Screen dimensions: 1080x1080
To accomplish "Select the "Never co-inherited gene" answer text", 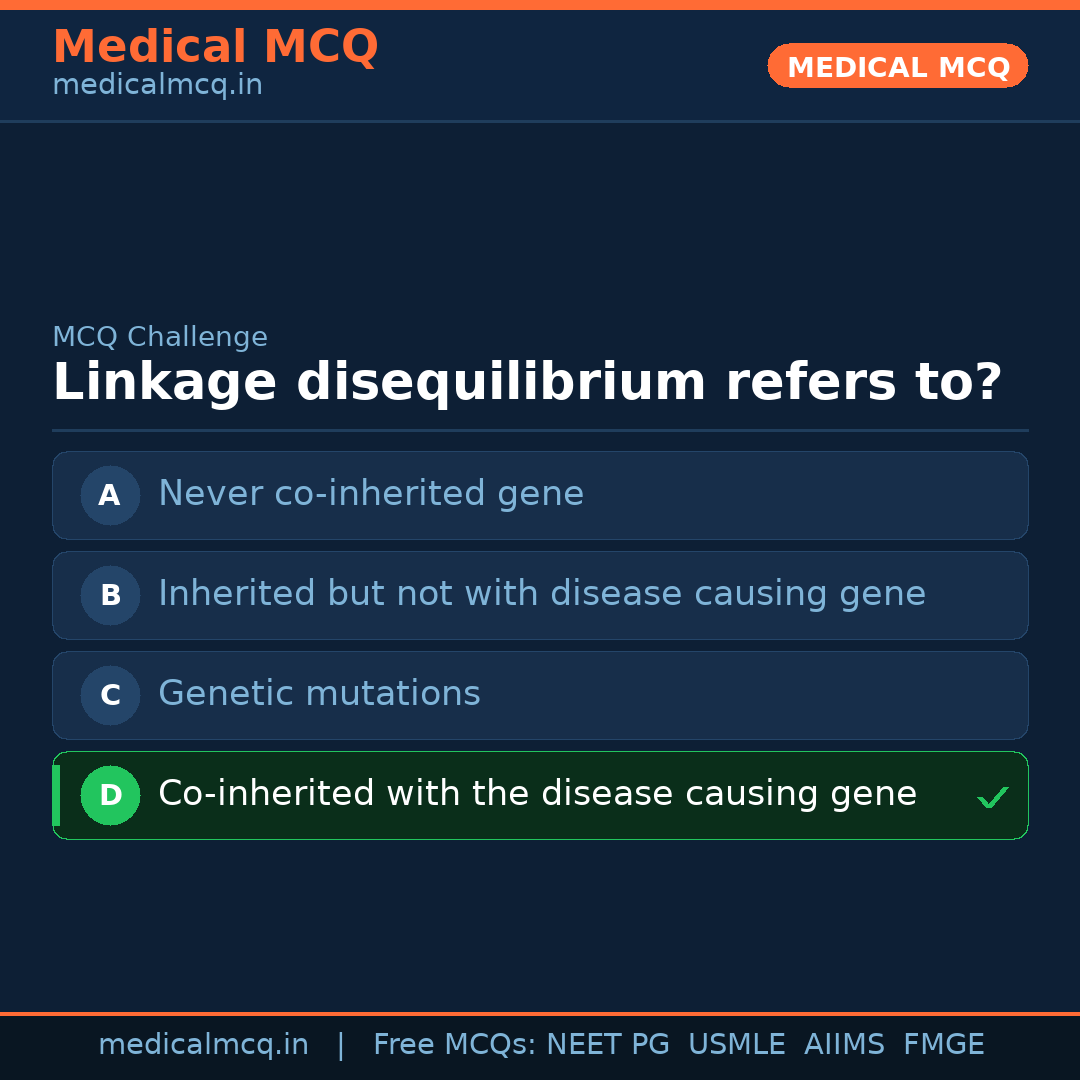I will pos(370,494).
